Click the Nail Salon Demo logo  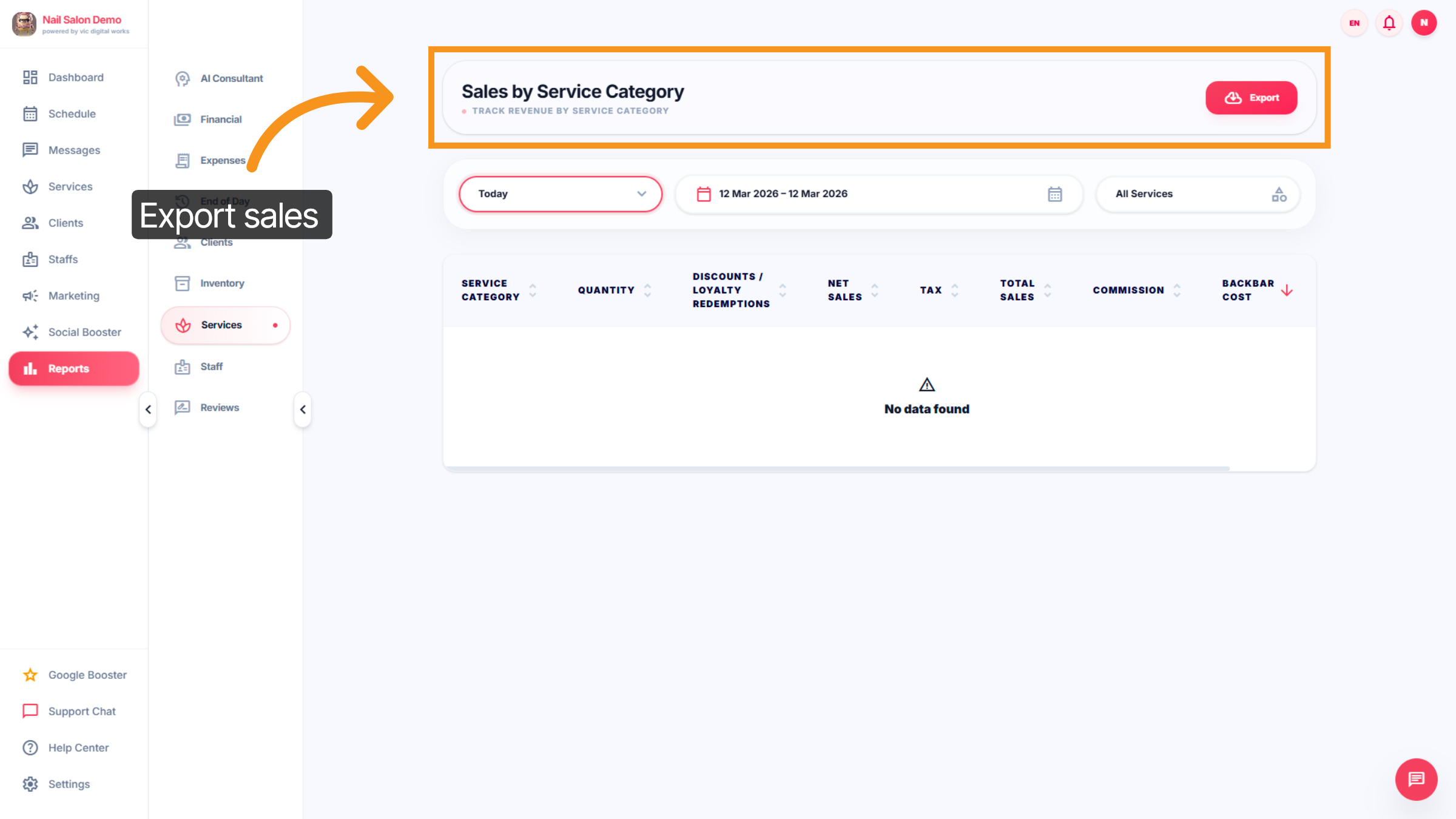pos(24,24)
